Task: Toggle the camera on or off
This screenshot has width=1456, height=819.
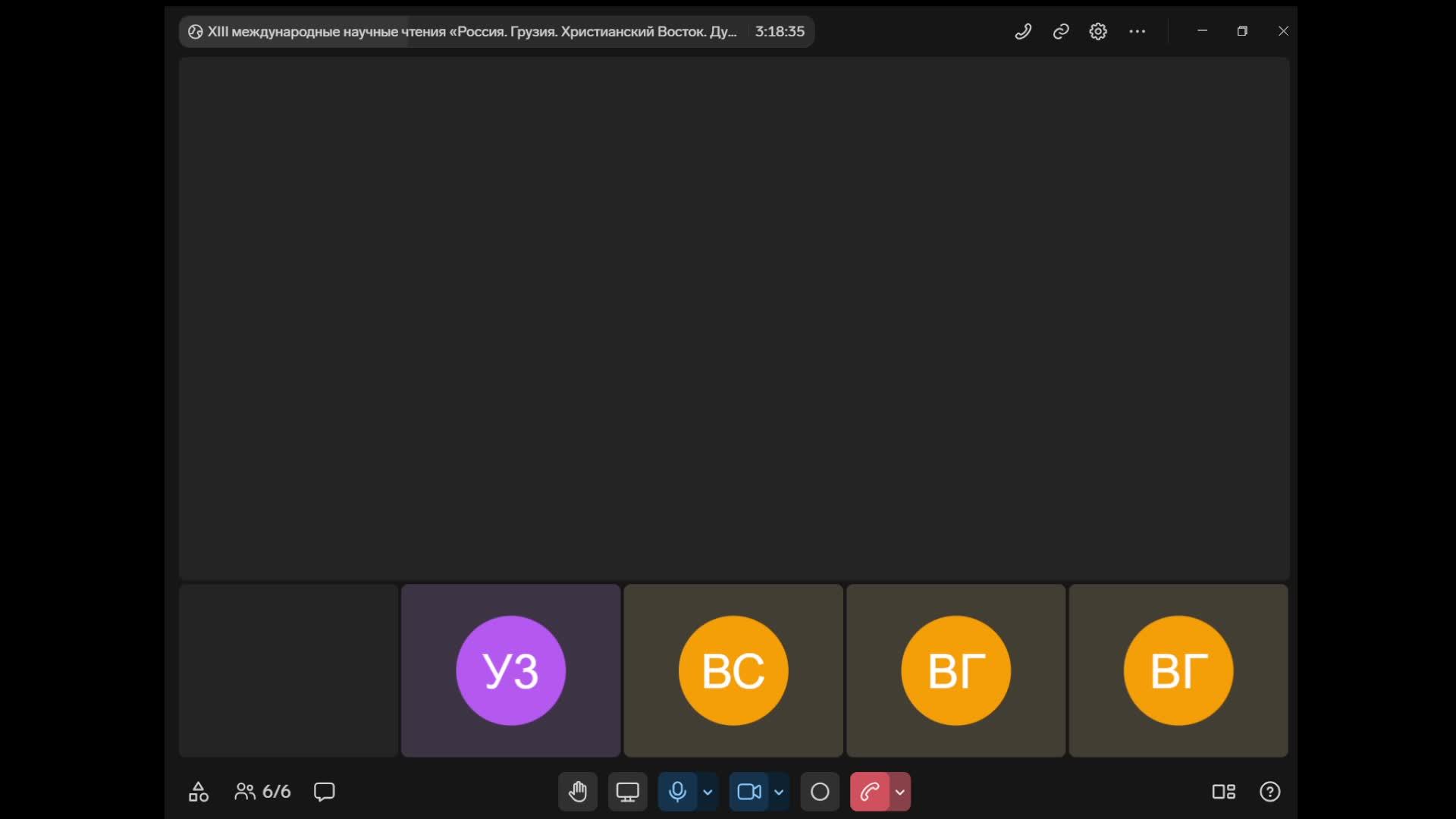Action: pyautogui.click(x=748, y=792)
